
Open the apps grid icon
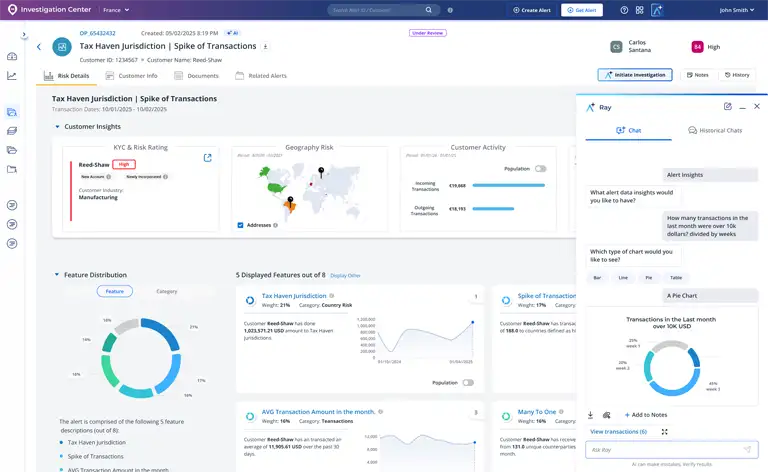[x=640, y=10]
